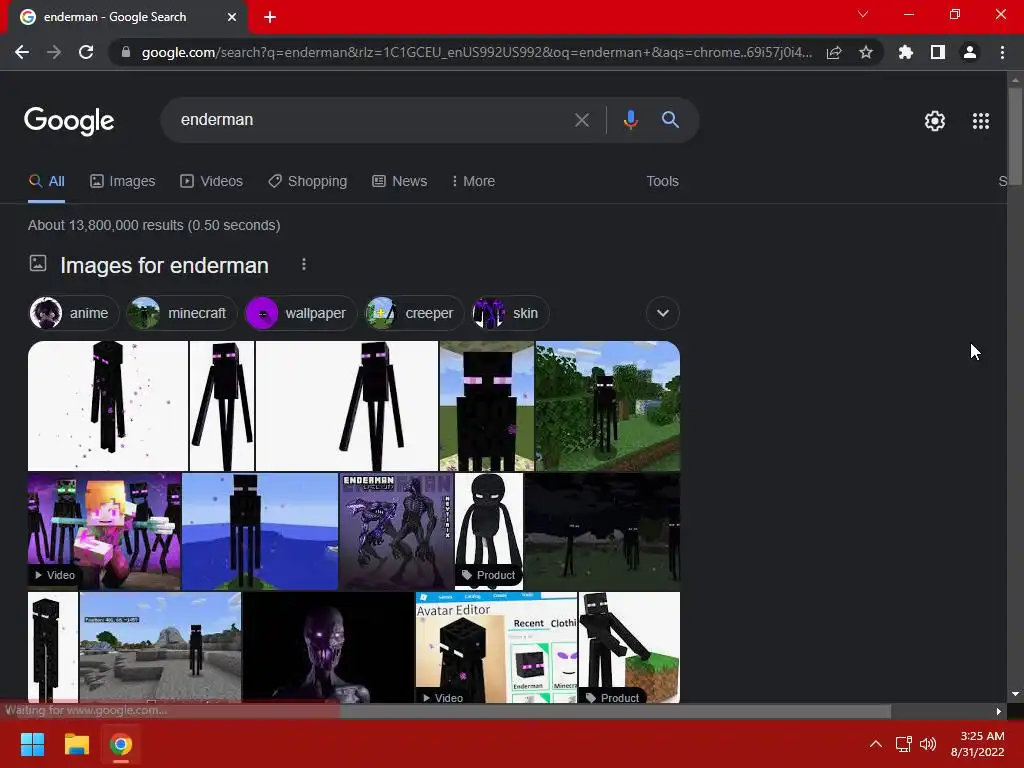
Task: Open the volume speaker tray icon
Action: (x=928, y=744)
